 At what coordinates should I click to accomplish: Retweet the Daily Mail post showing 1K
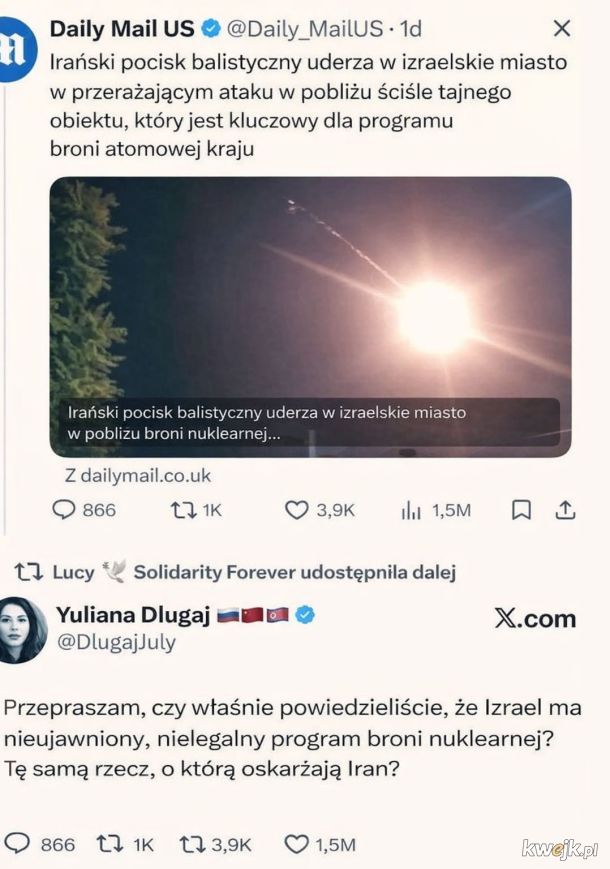point(196,510)
